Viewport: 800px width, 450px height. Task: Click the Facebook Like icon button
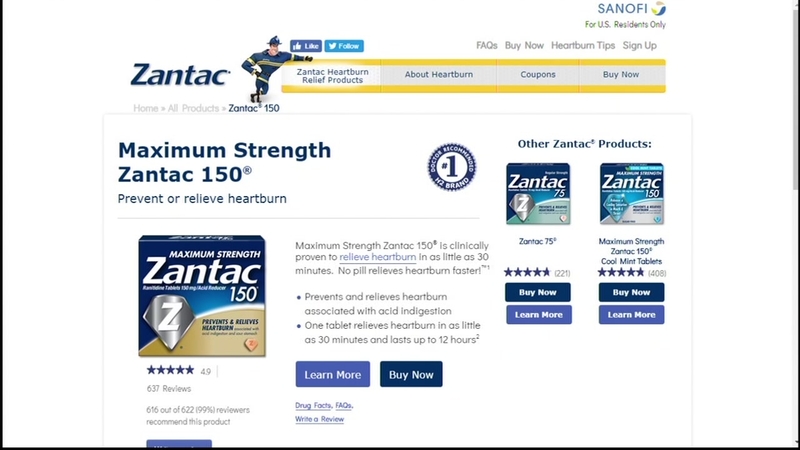point(306,46)
